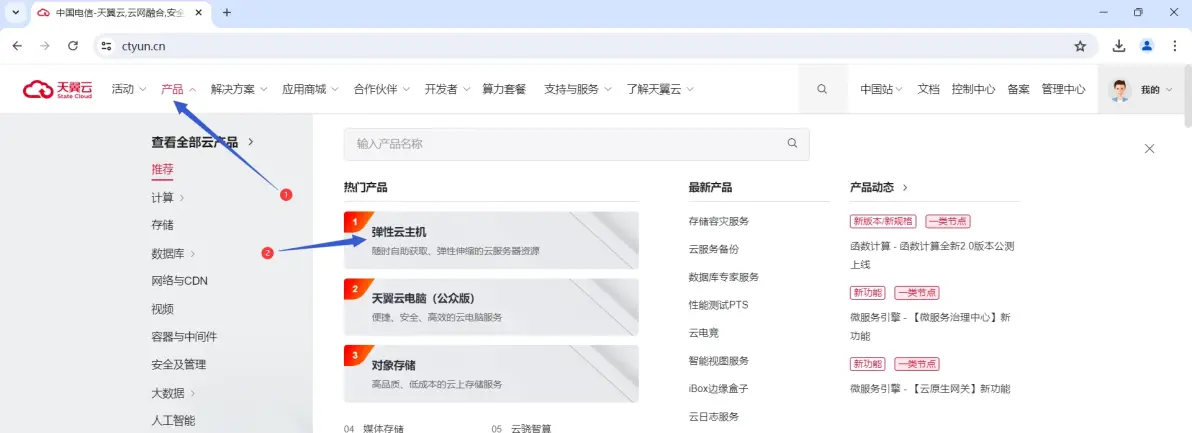Open Chrome three-dot menu

pyautogui.click(x=1174, y=46)
